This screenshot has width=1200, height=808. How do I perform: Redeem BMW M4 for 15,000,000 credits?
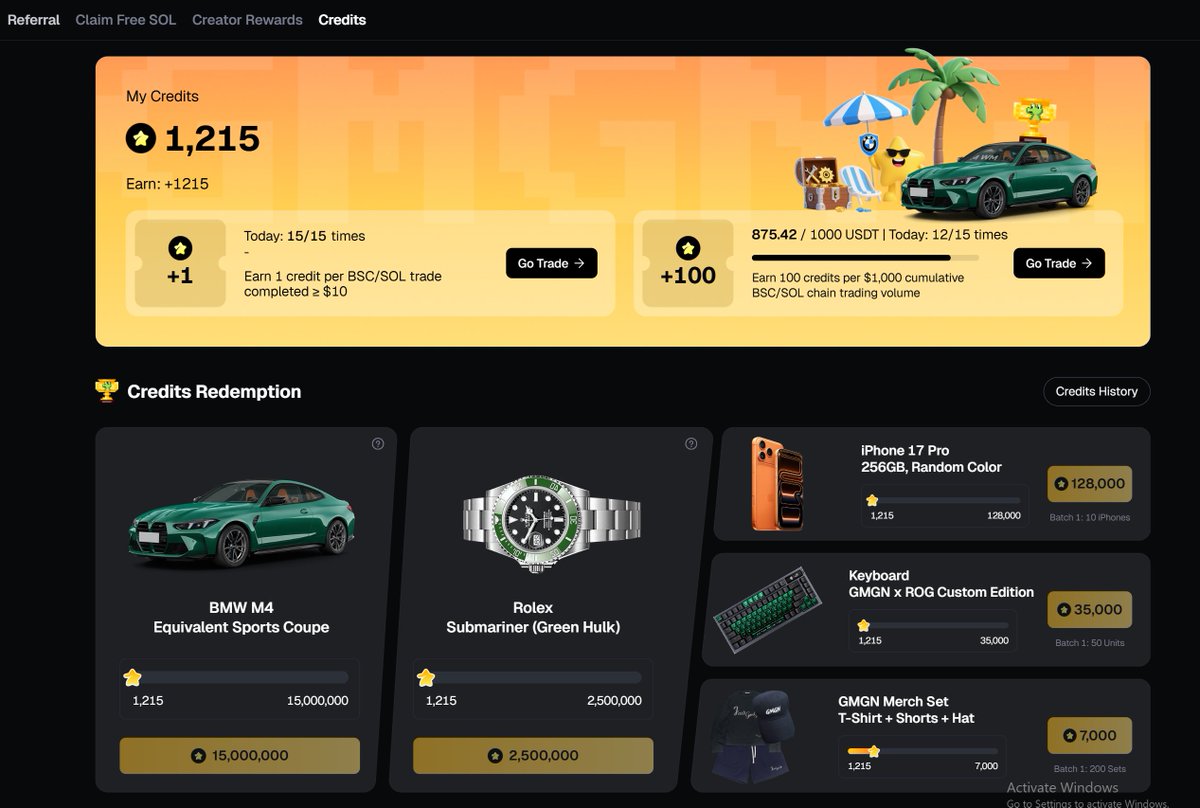point(240,755)
